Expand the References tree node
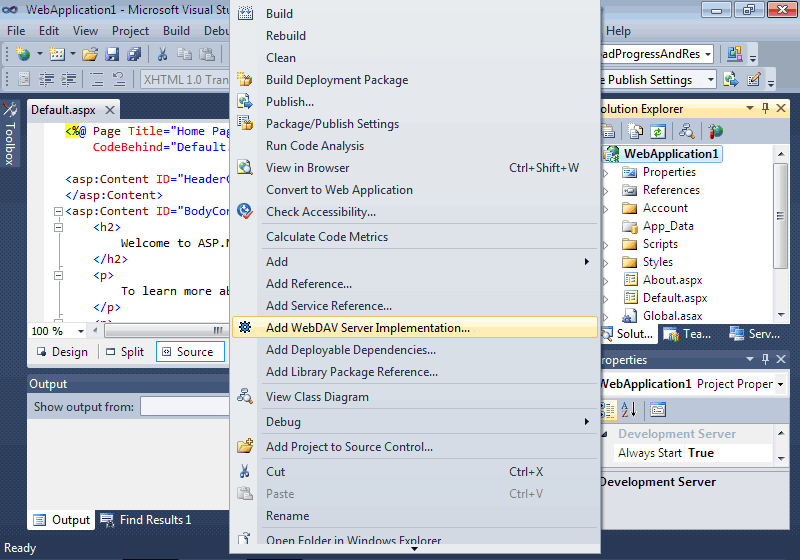 [x=606, y=191]
